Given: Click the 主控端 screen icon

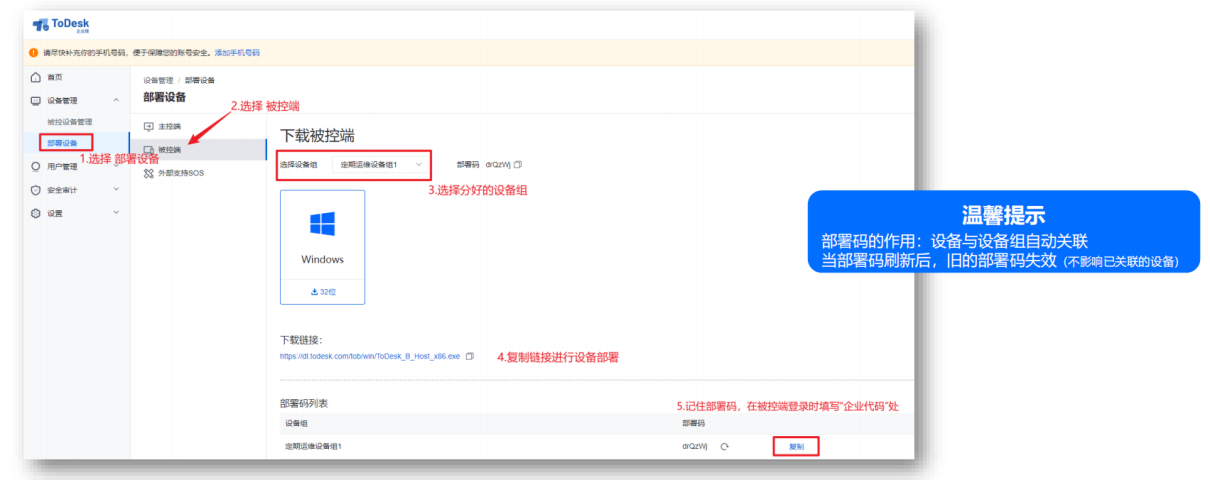Looking at the screenshot, I should tap(149, 127).
